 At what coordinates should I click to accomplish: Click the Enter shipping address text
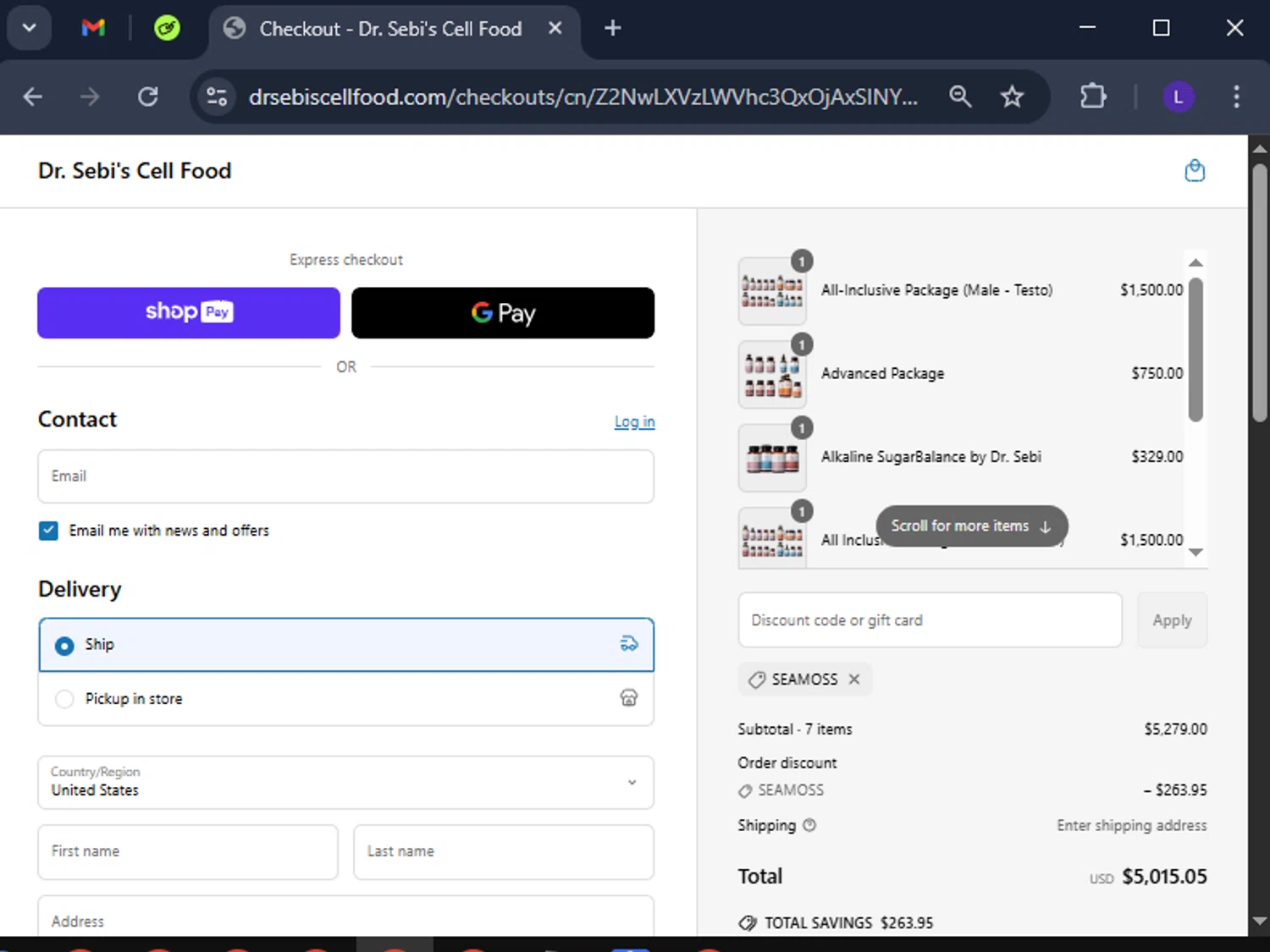pyautogui.click(x=1132, y=826)
